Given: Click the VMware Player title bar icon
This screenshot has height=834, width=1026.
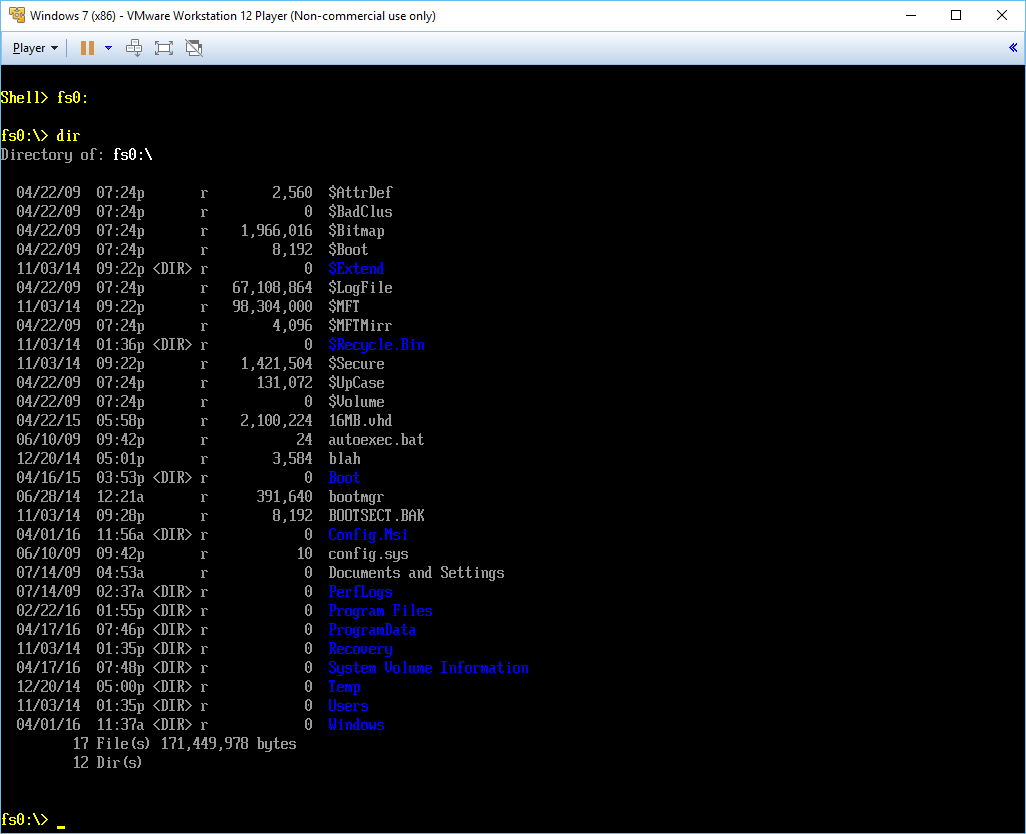Looking at the screenshot, I should coord(16,15).
